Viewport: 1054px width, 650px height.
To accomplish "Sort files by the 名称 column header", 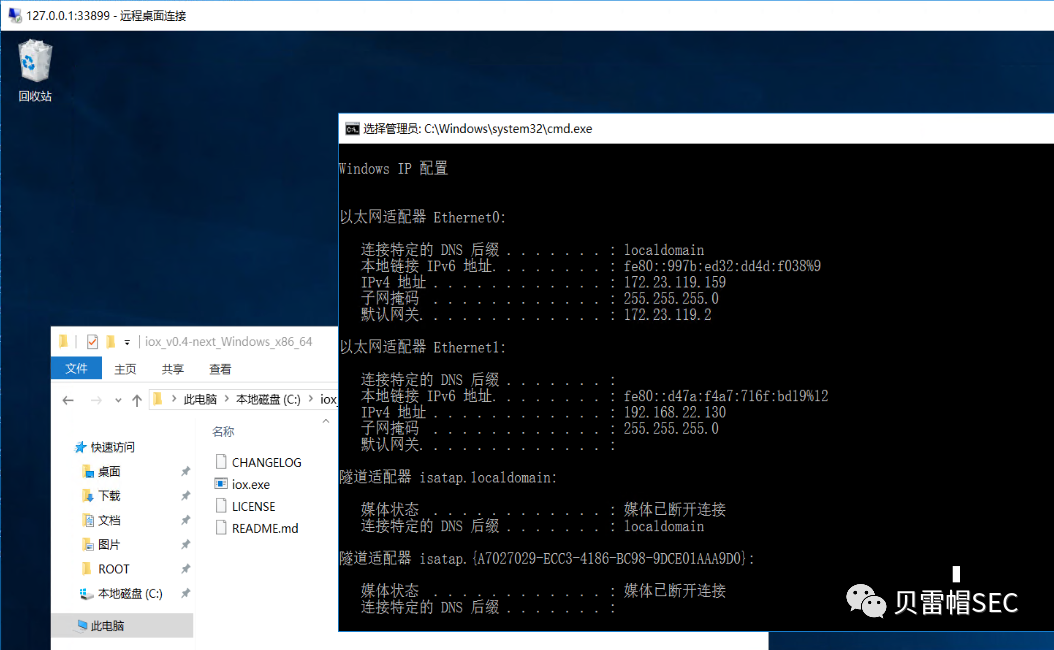I will [x=224, y=431].
